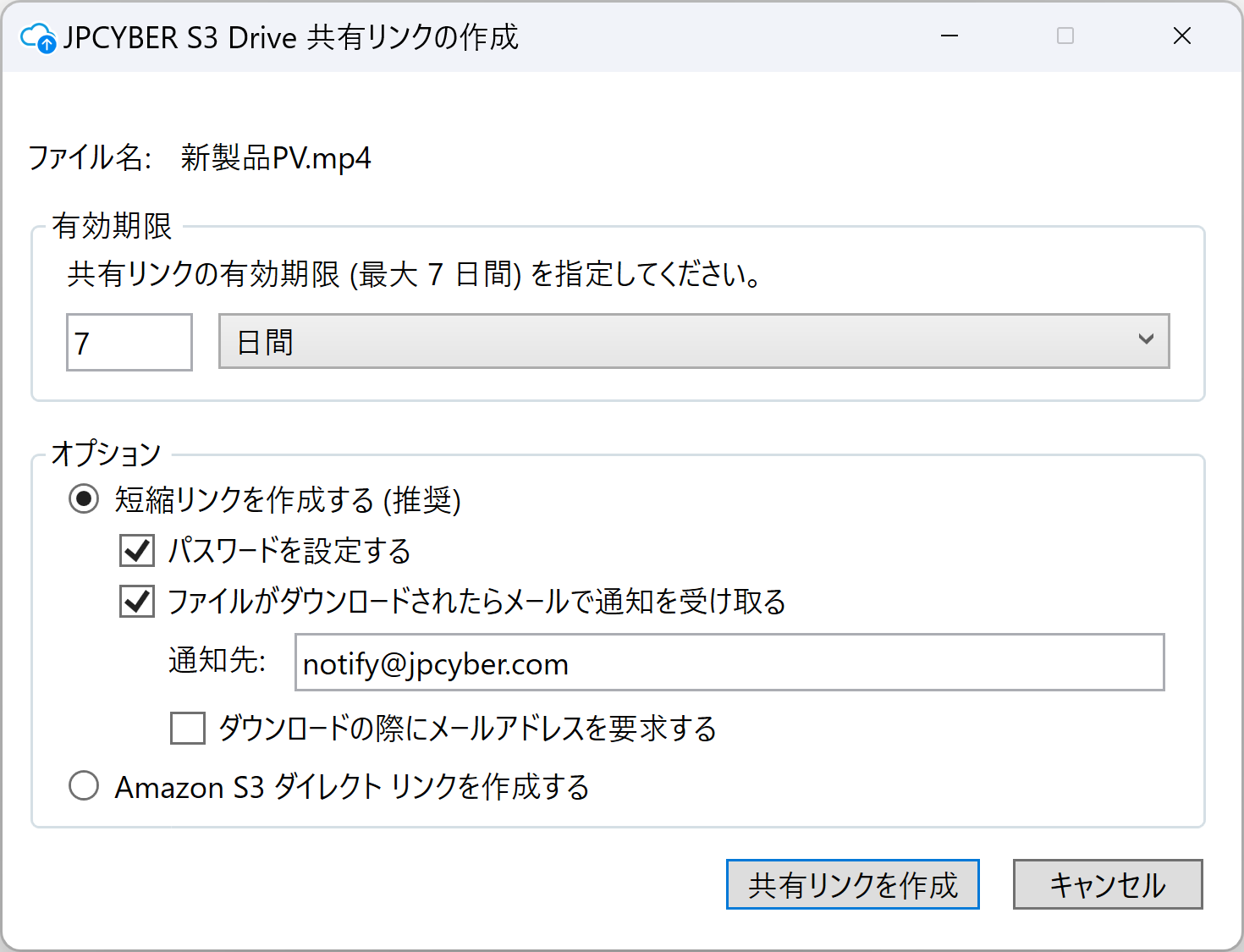The image size is (1244, 952).
Task: Select 短縮リンクを作成する (推奨) radio button
Action: (84, 499)
